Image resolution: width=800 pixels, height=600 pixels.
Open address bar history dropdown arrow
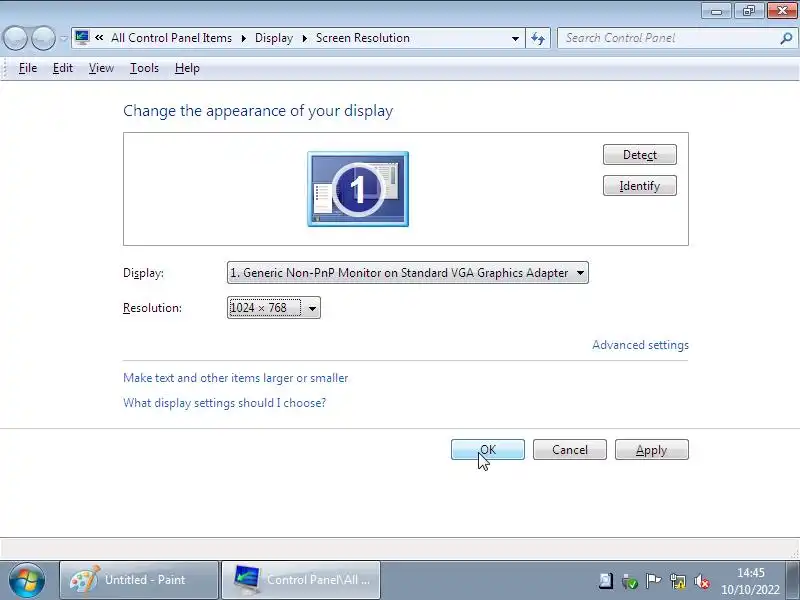tap(515, 38)
